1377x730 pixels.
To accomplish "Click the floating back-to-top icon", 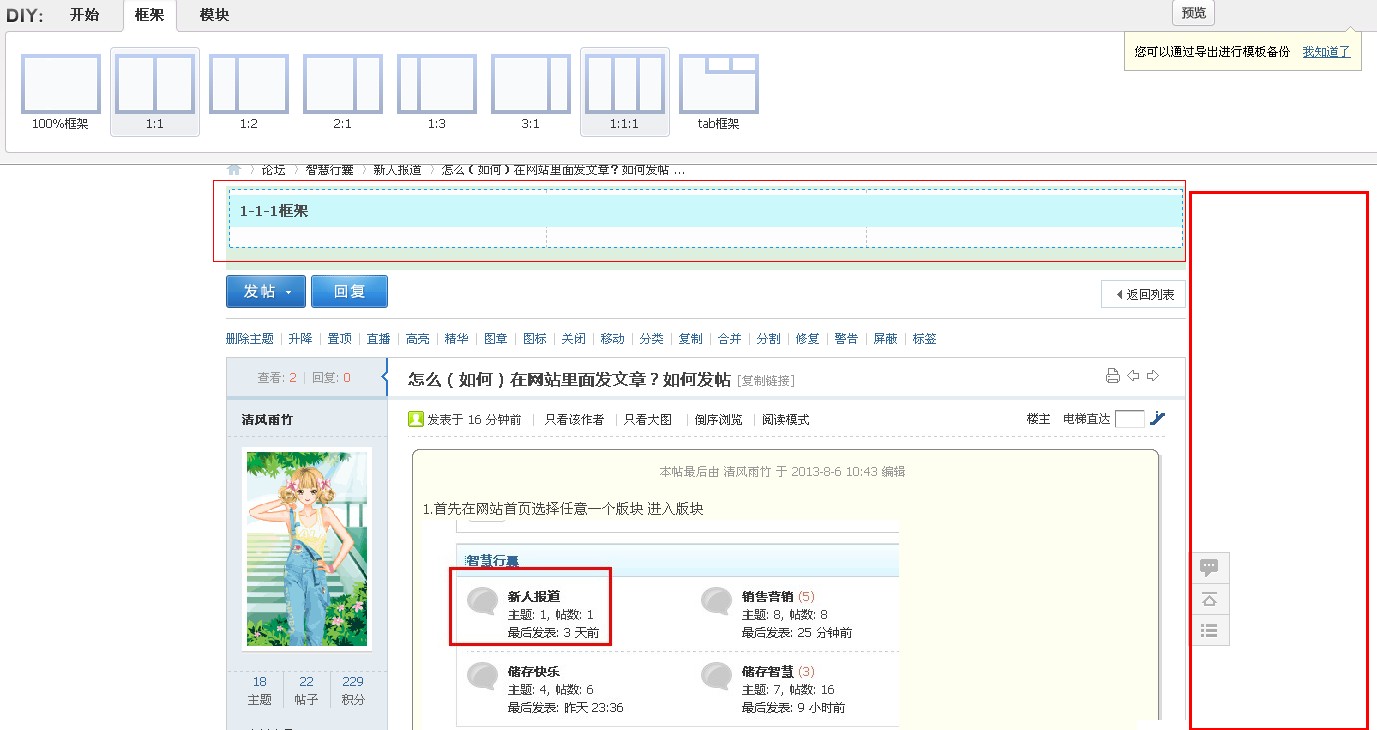I will 1209,599.
